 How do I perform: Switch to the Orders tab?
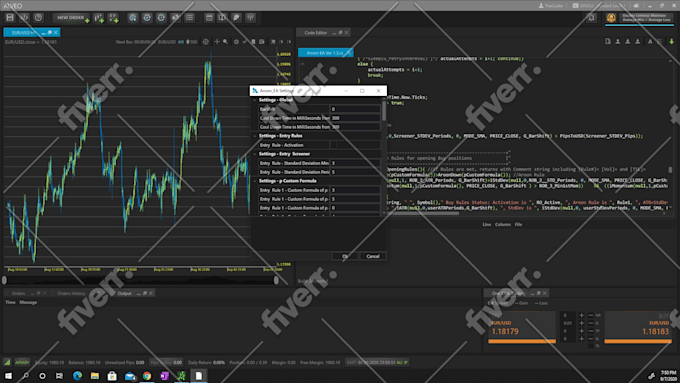(19, 294)
